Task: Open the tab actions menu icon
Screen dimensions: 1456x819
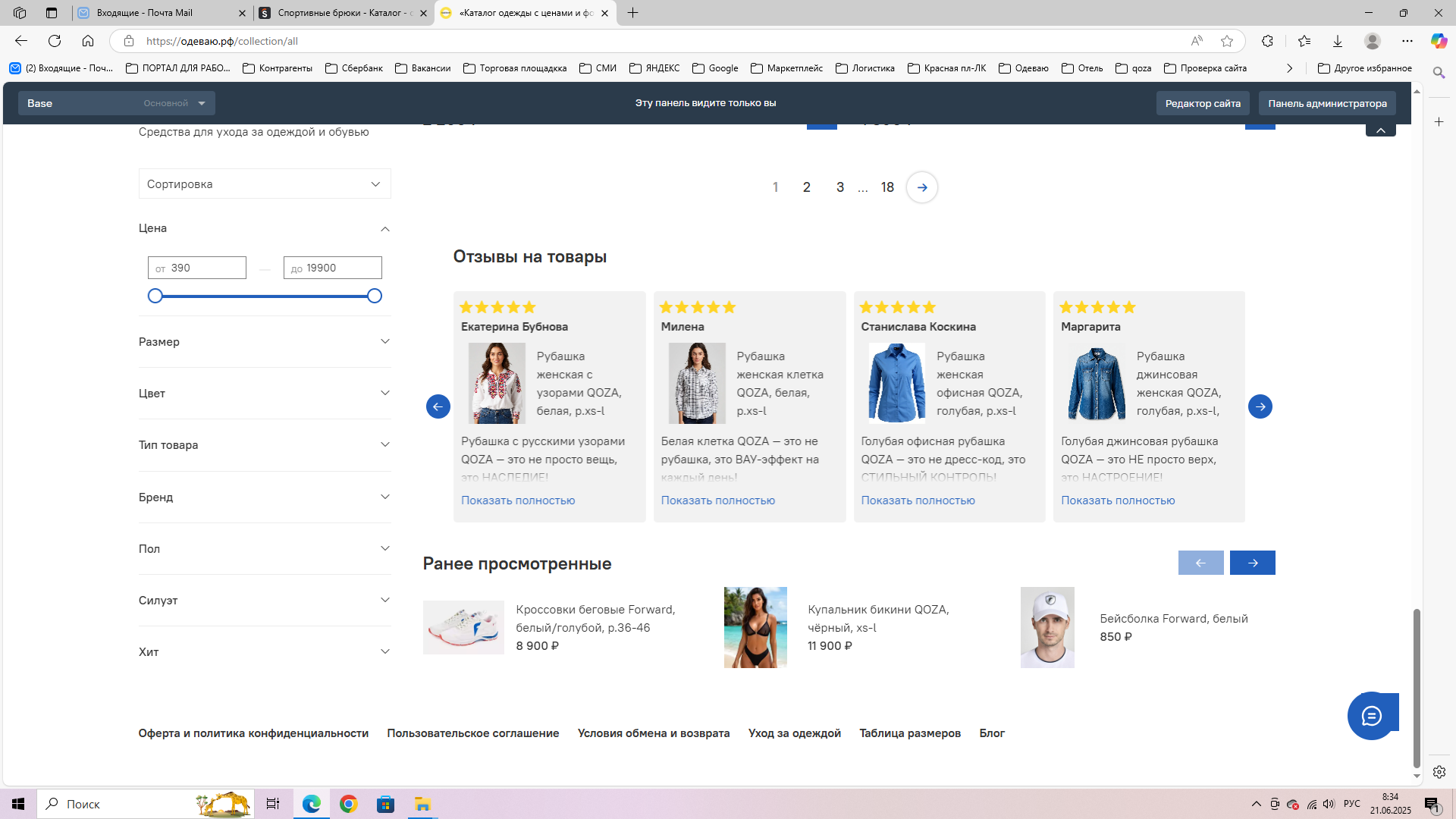Action: (52, 13)
